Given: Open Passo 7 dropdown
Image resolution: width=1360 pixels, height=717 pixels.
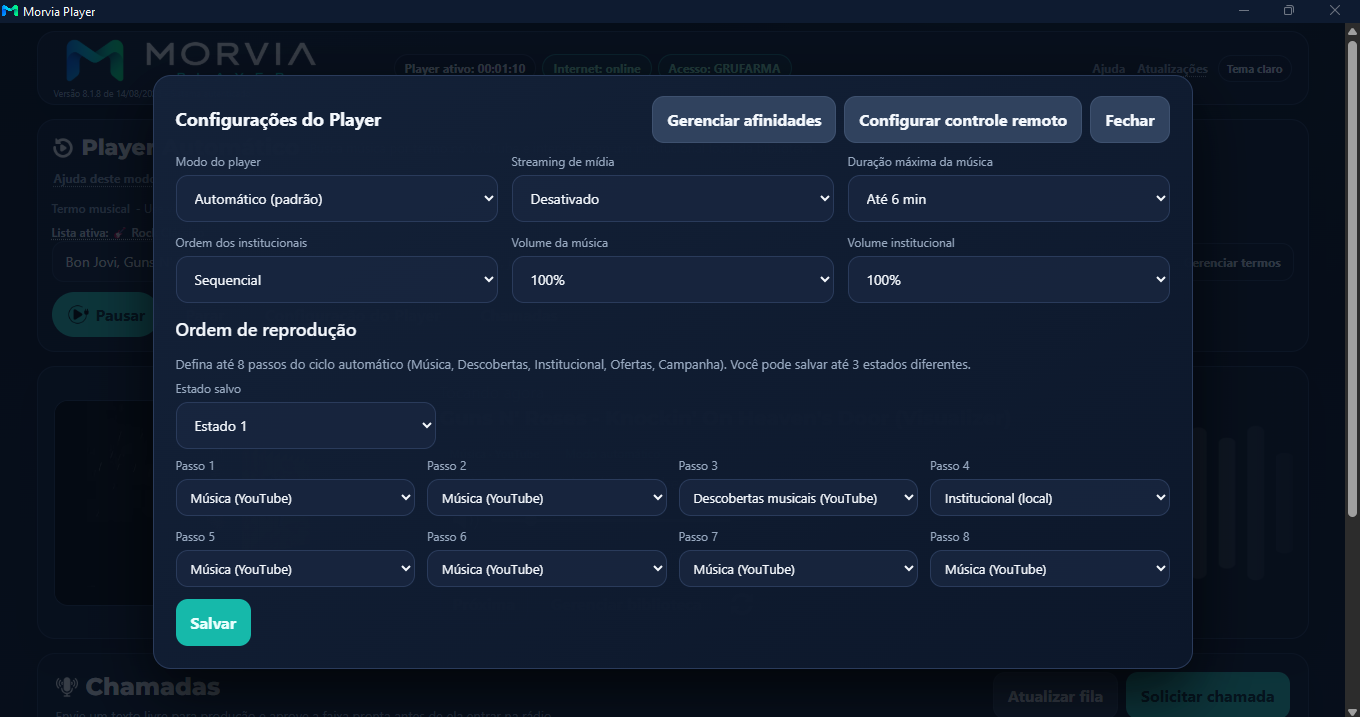Looking at the screenshot, I should click(x=798, y=569).
